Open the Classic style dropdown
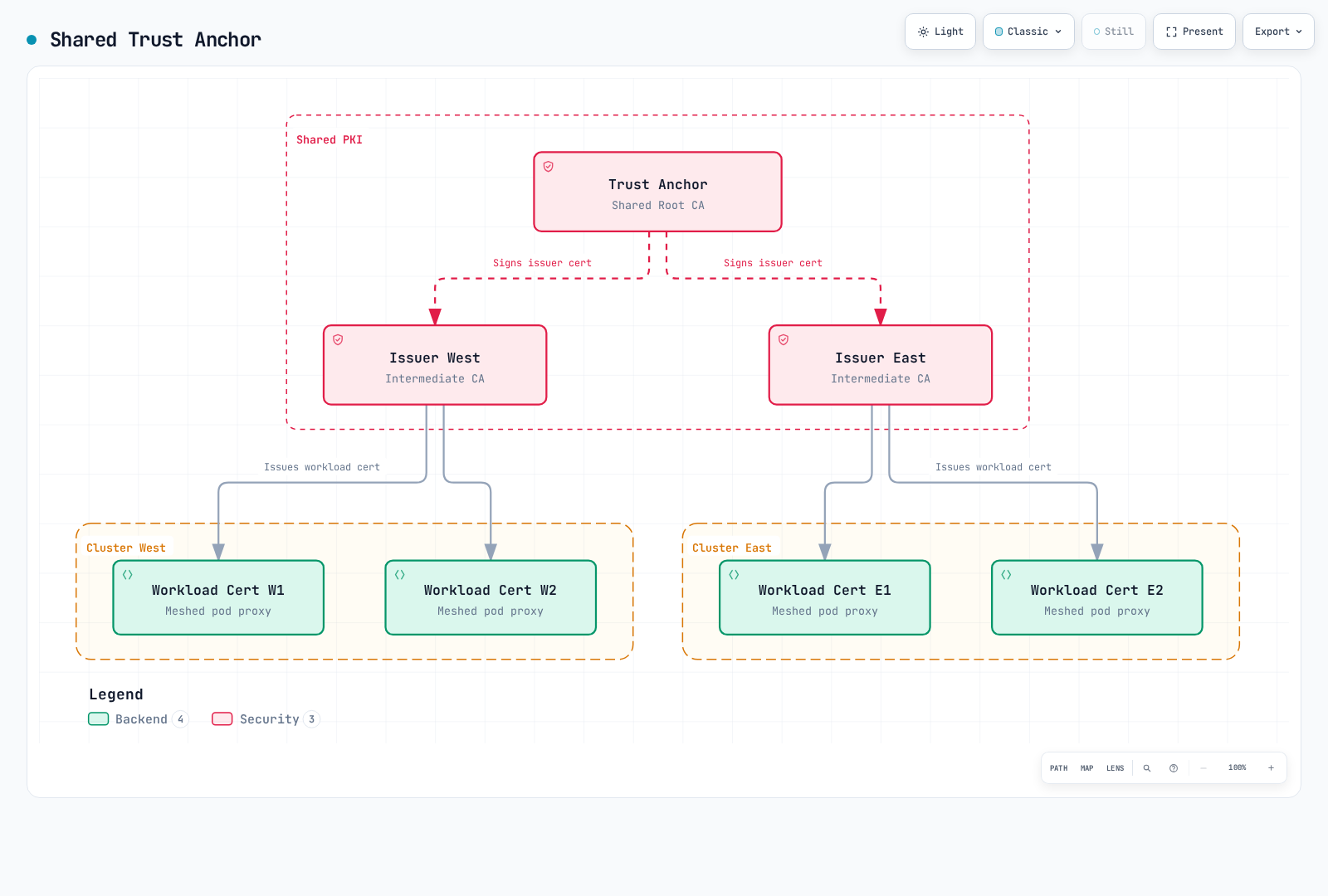The image size is (1328, 896). coord(1028,32)
